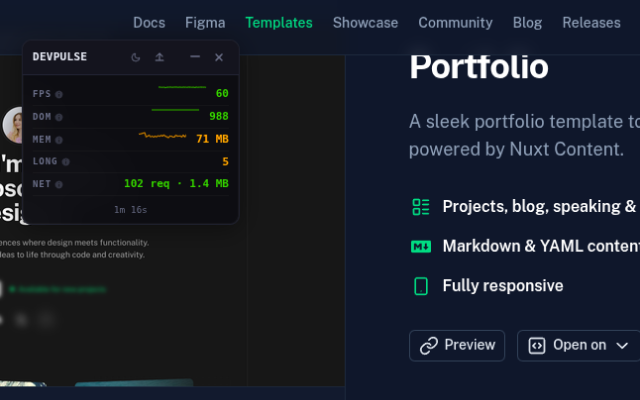Click the Fully responsive feature text

pyautogui.click(x=503, y=286)
